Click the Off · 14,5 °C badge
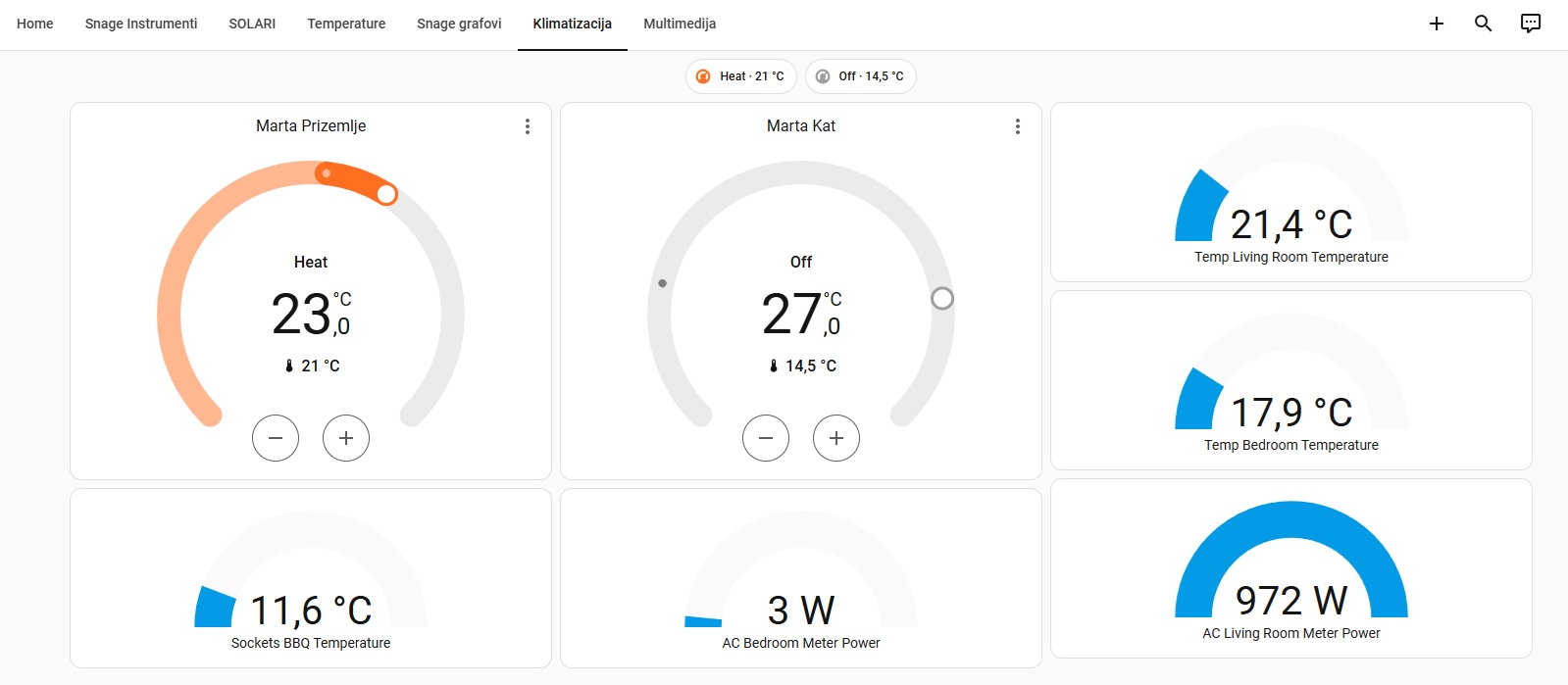The width and height of the screenshot is (1568, 685). [x=861, y=76]
